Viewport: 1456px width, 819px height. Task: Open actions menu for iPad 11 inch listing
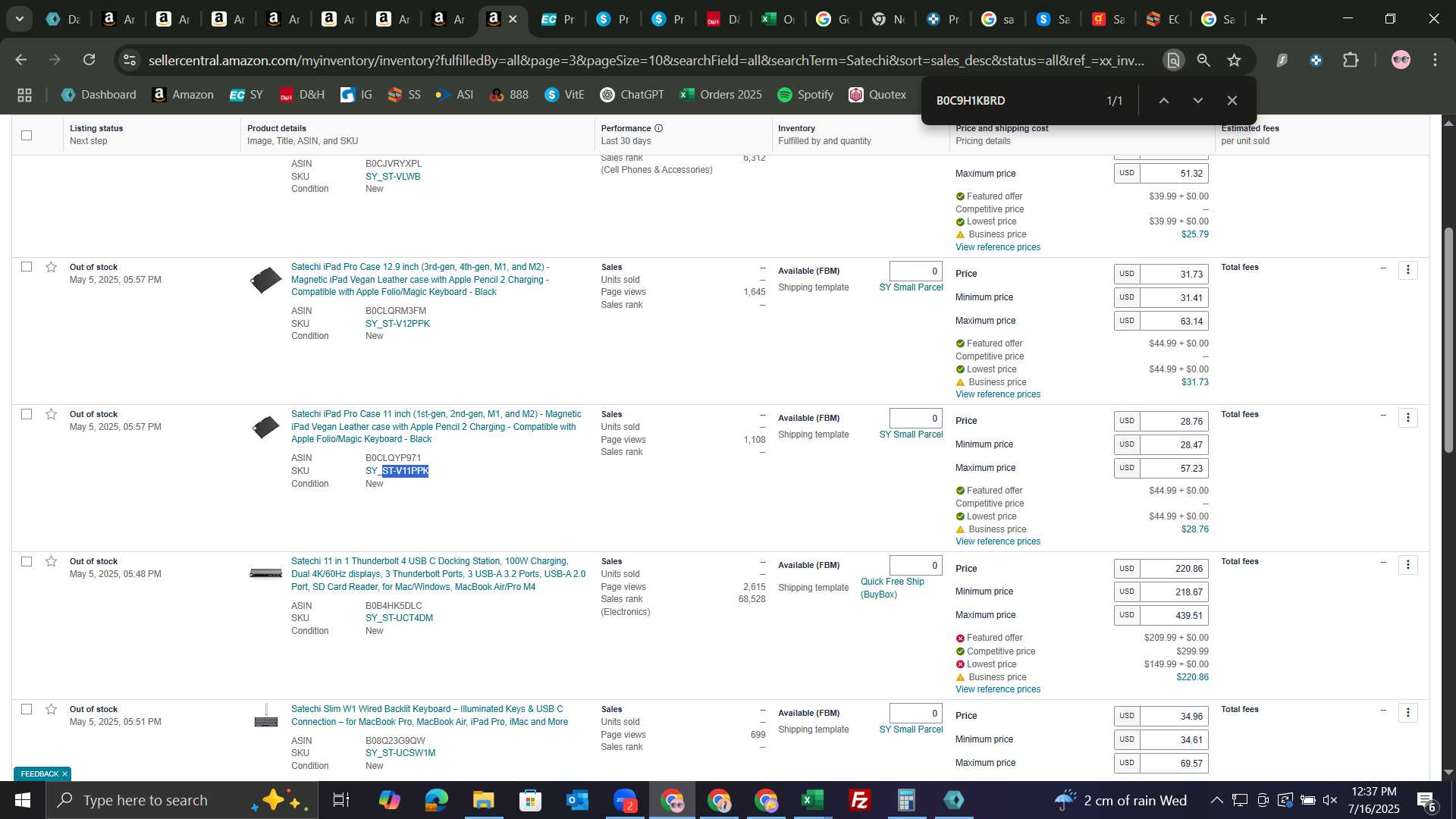(x=1408, y=418)
